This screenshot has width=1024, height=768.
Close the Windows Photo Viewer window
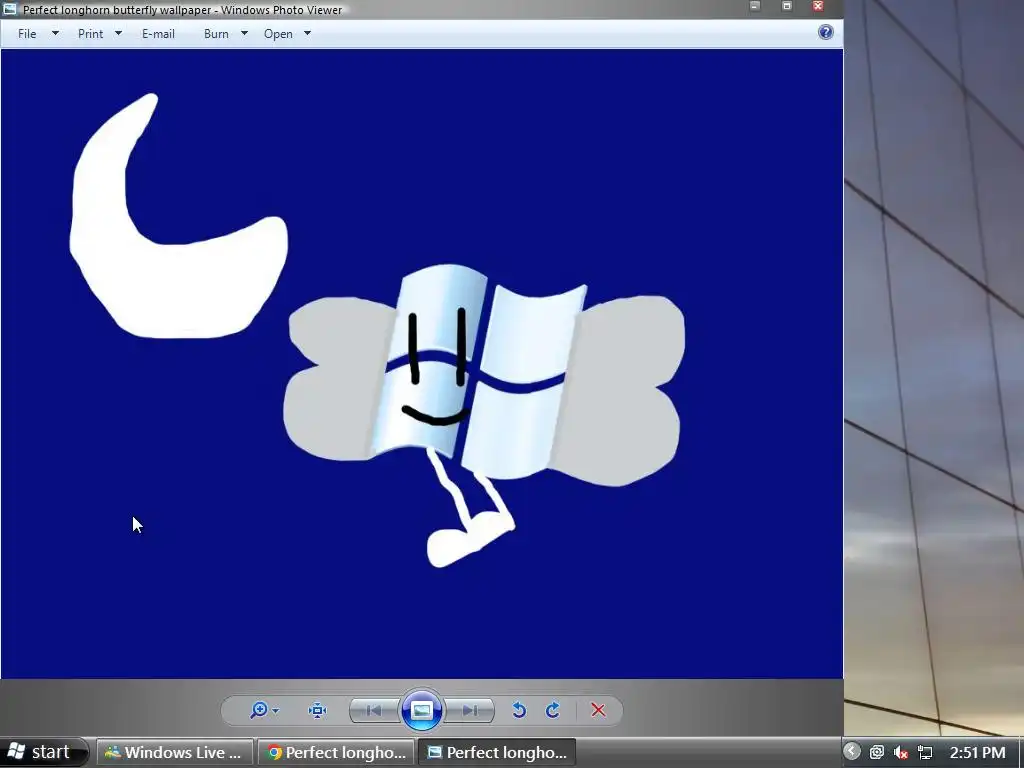coord(818,7)
